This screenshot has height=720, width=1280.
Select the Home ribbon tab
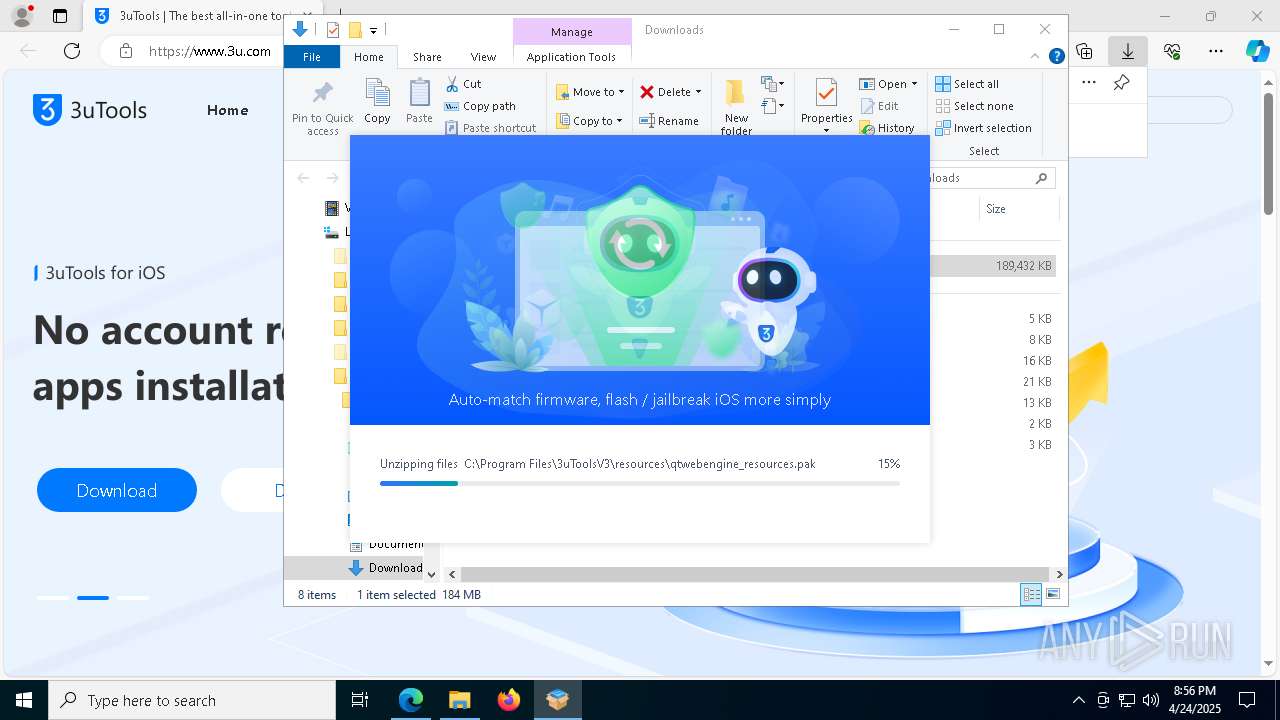(x=368, y=57)
